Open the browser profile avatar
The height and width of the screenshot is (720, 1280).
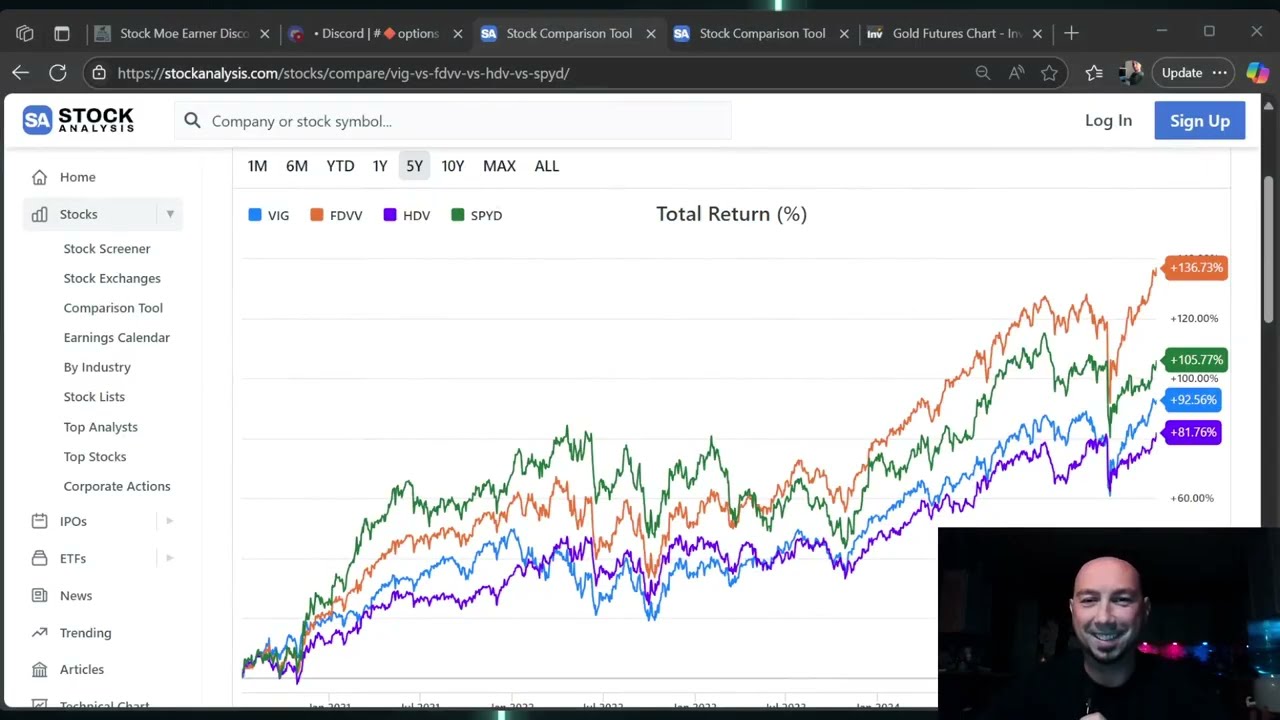(x=1131, y=73)
